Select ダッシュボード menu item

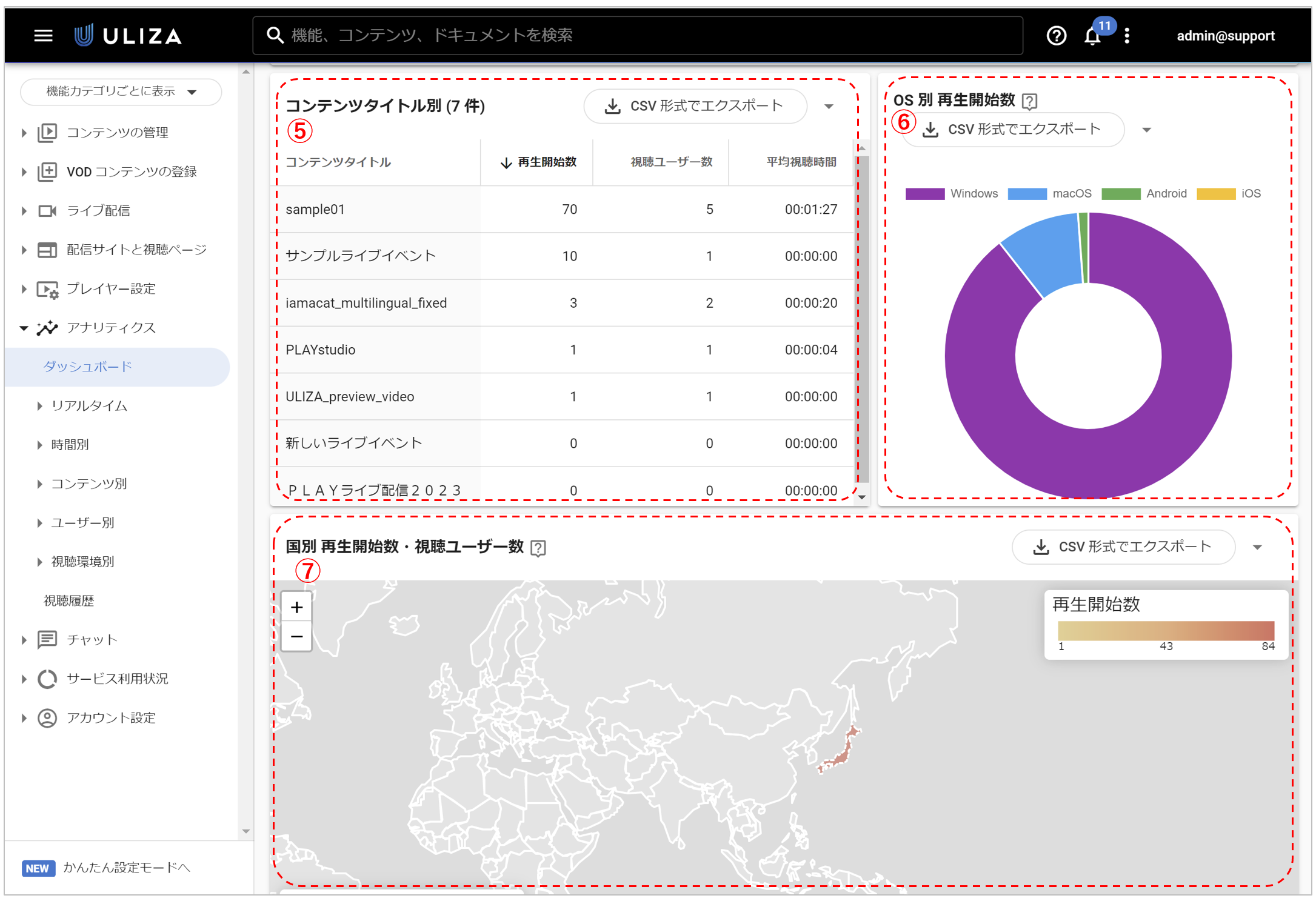point(118,367)
